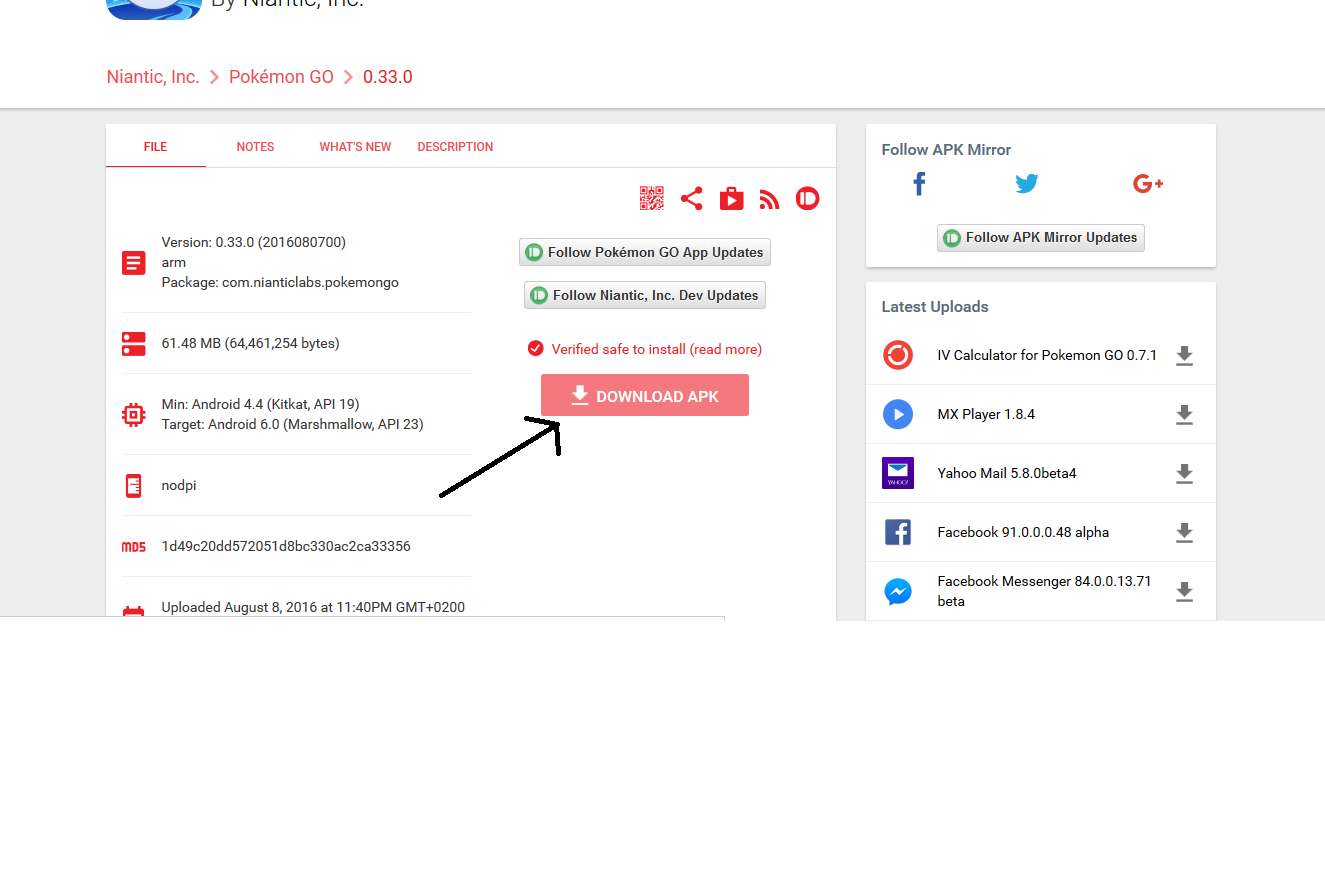1325x896 pixels.
Task: Open APK Mirror Facebook page icon
Action: pyautogui.click(x=919, y=184)
